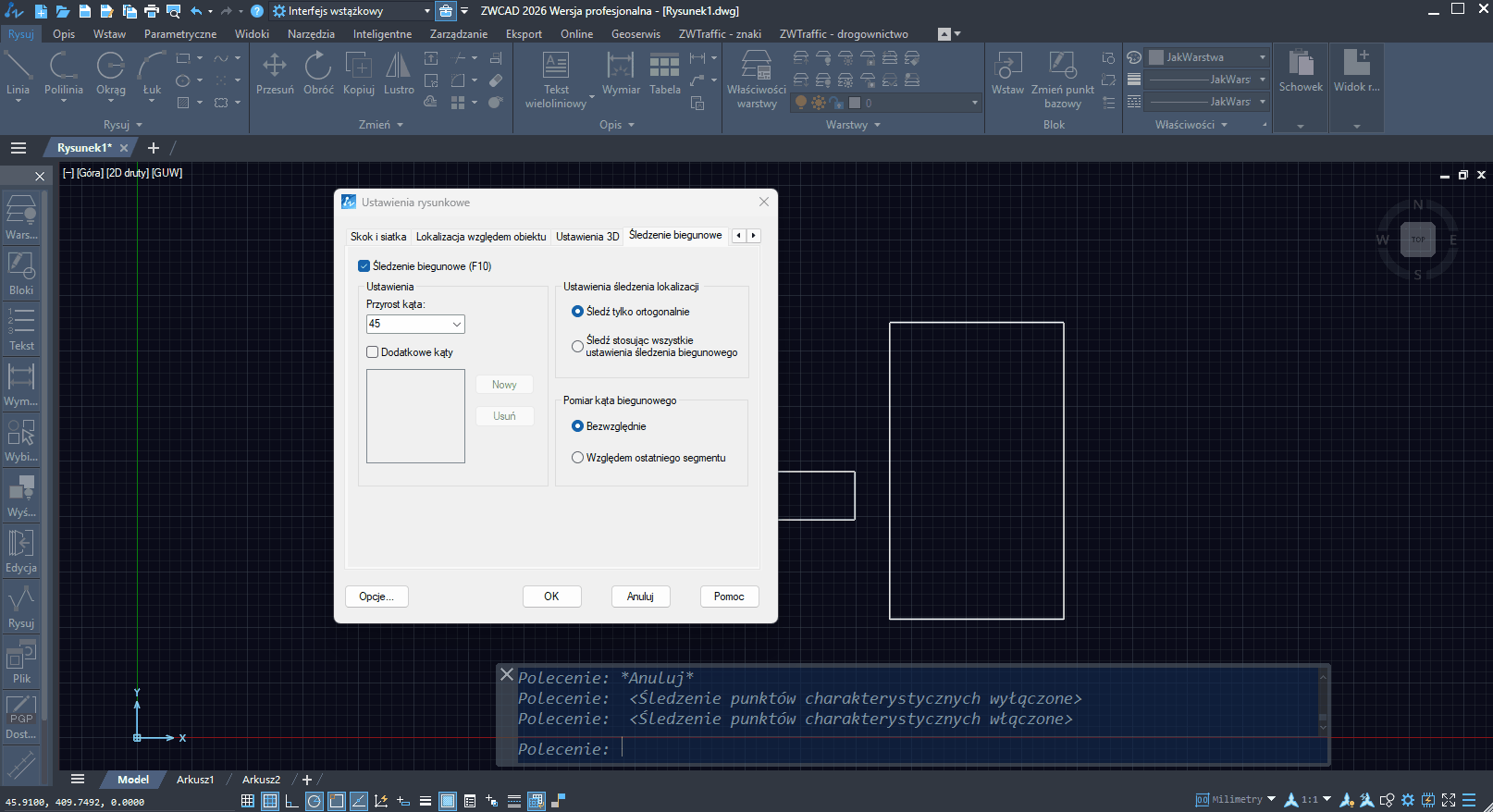
Task: Select Śledź stosując wszystkie ustawienia radio
Action: point(577,347)
